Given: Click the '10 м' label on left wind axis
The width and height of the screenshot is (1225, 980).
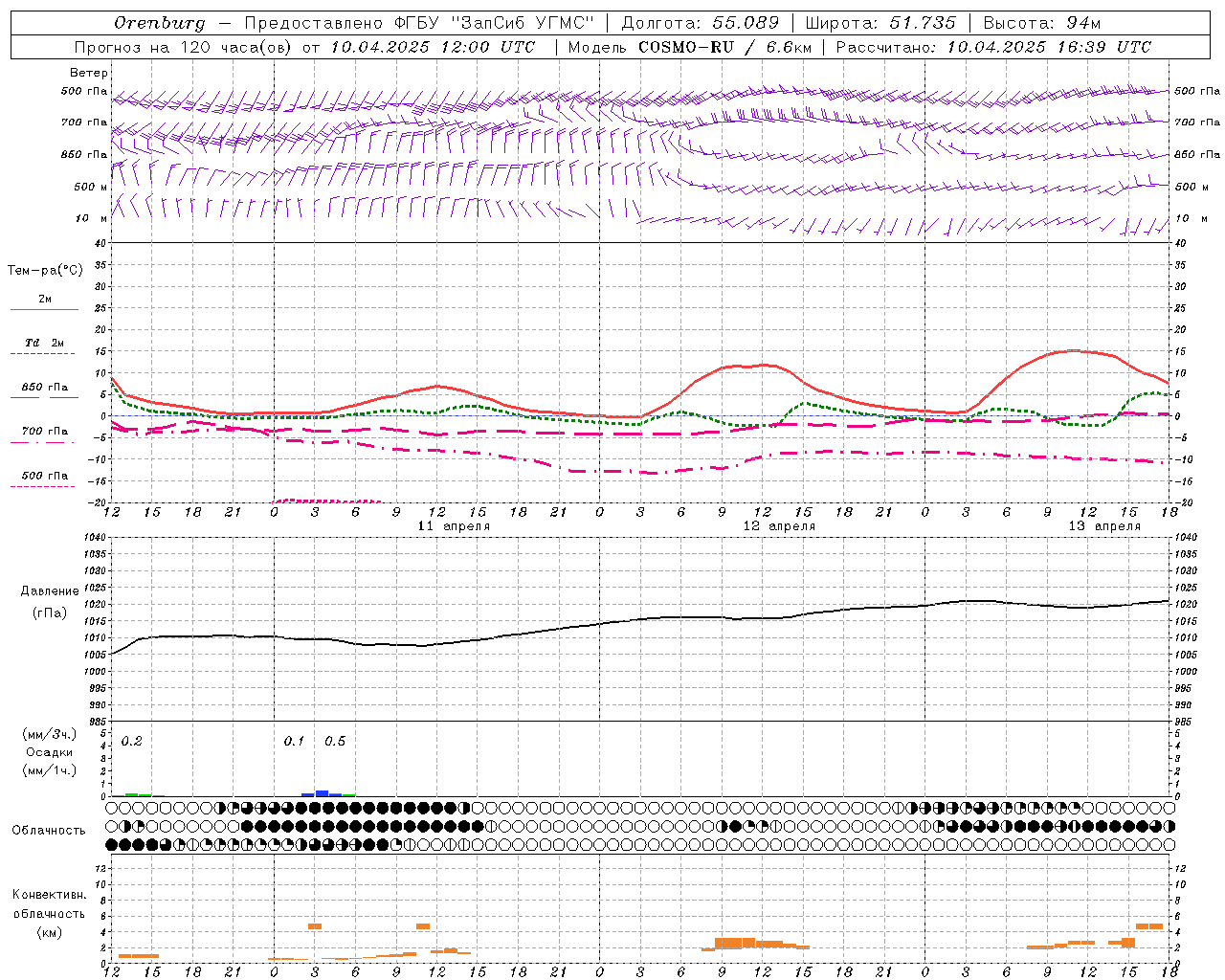Looking at the screenshot, I should 92,219.
